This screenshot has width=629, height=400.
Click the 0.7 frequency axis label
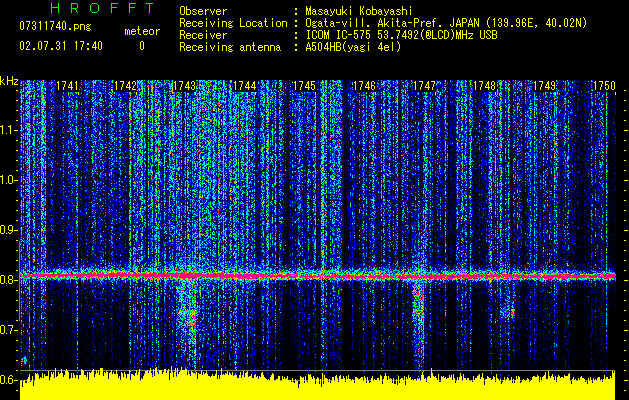coord(9,330)
